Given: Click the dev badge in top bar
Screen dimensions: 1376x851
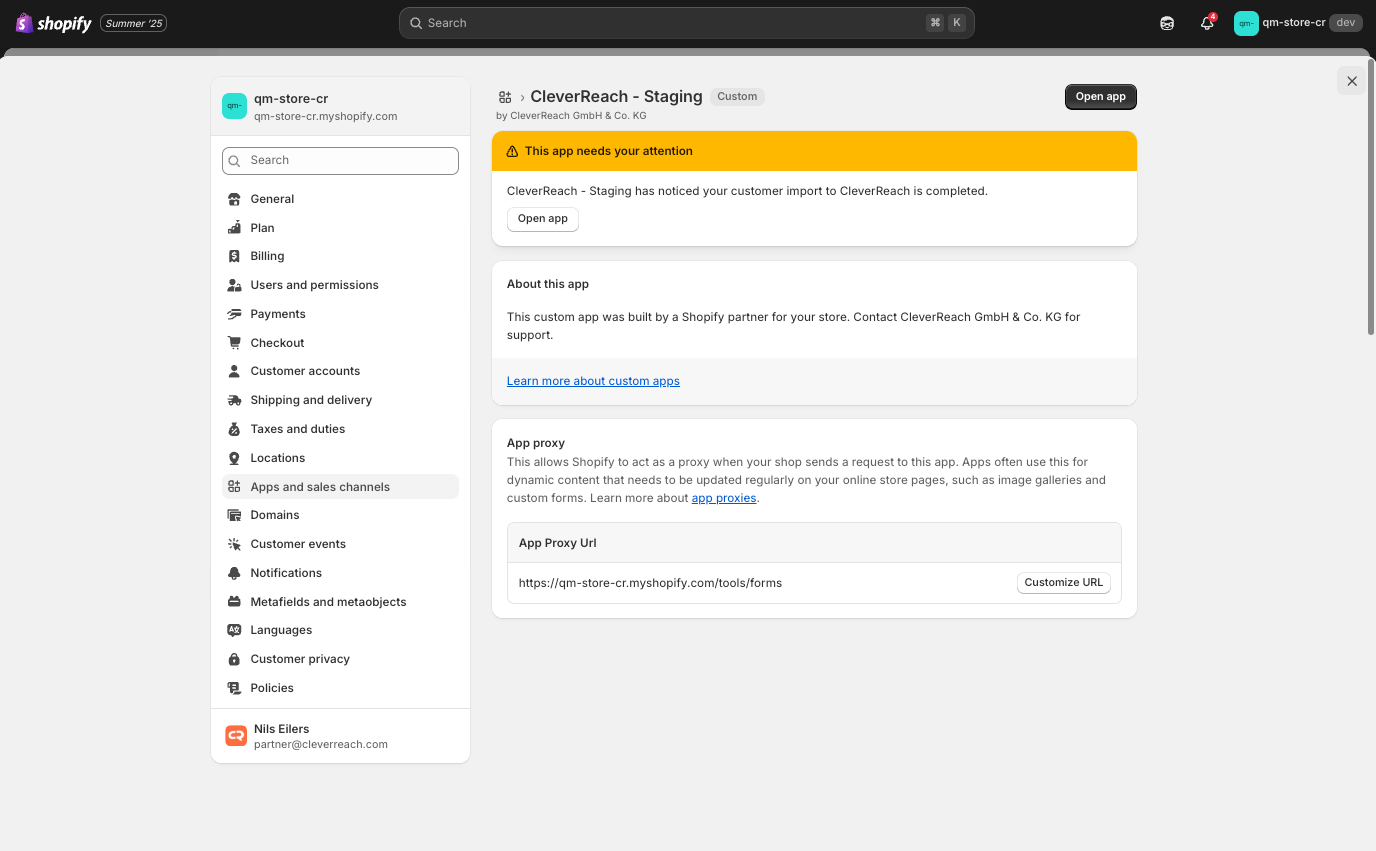Looking at the screenshot, I should click(1346, 23).
